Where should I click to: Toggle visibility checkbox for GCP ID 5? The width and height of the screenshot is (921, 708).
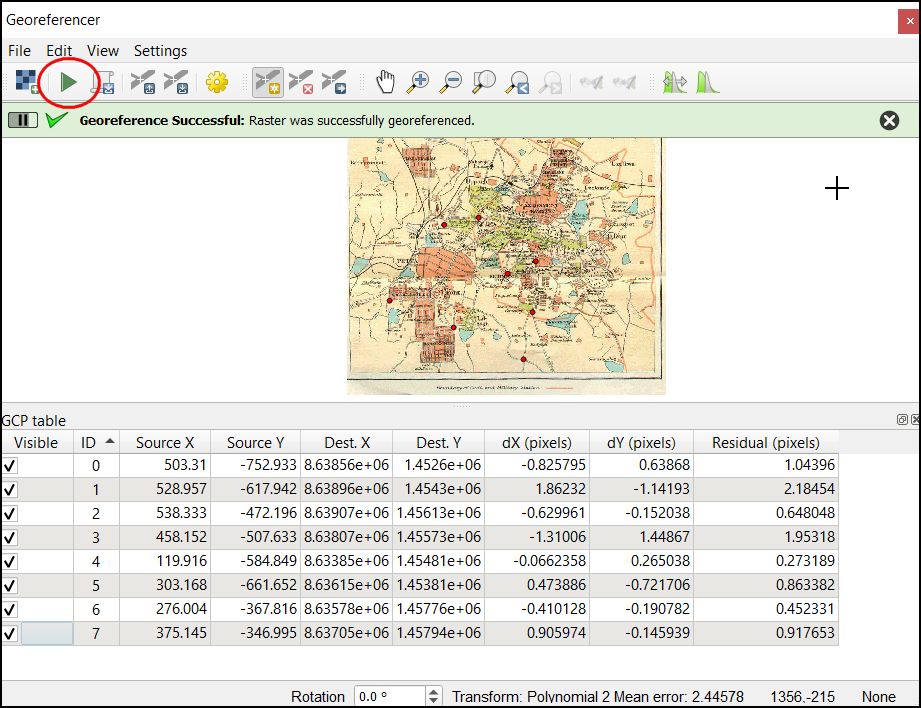coord(10,586)
